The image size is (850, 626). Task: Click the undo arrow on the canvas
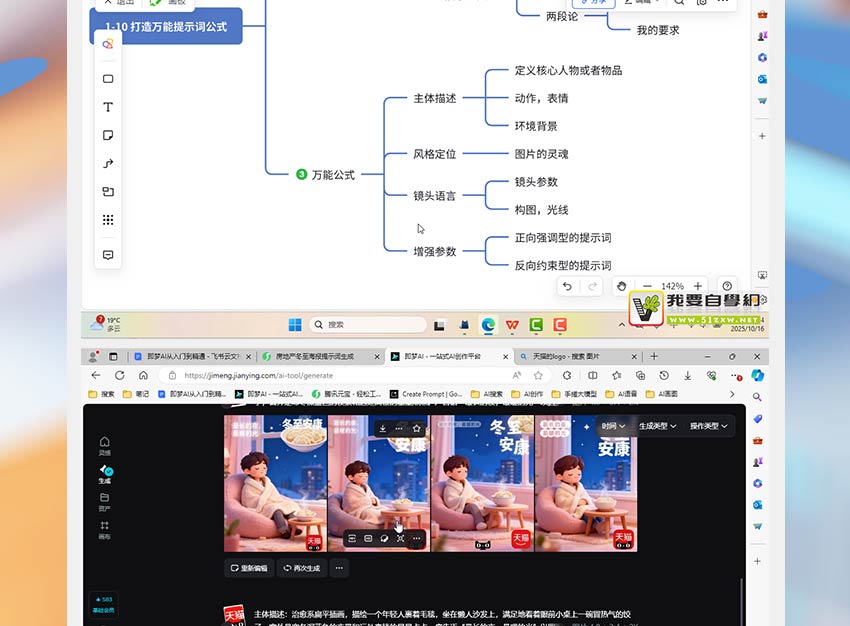[x=567, y=286]
